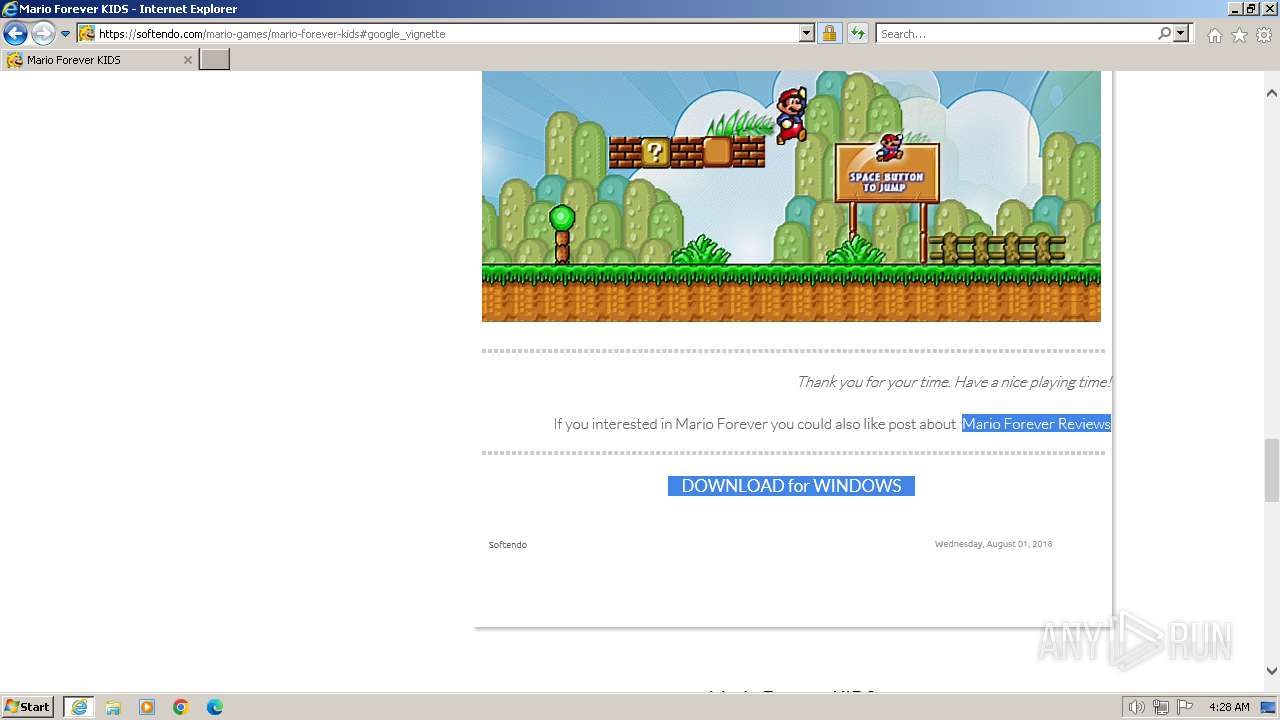
Task: Open the Mario Forever Reviews link
Action: coord(1036,424)
